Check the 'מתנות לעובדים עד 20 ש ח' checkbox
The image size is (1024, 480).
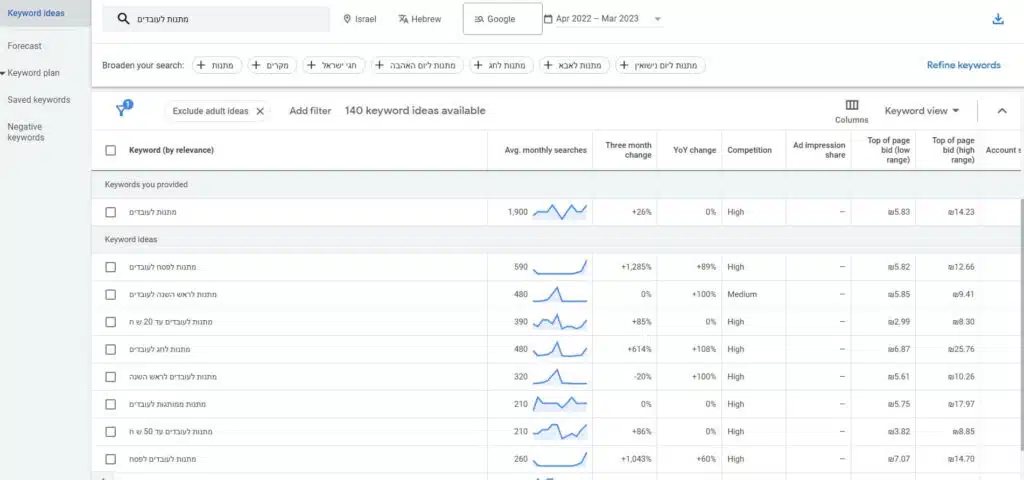110,322
